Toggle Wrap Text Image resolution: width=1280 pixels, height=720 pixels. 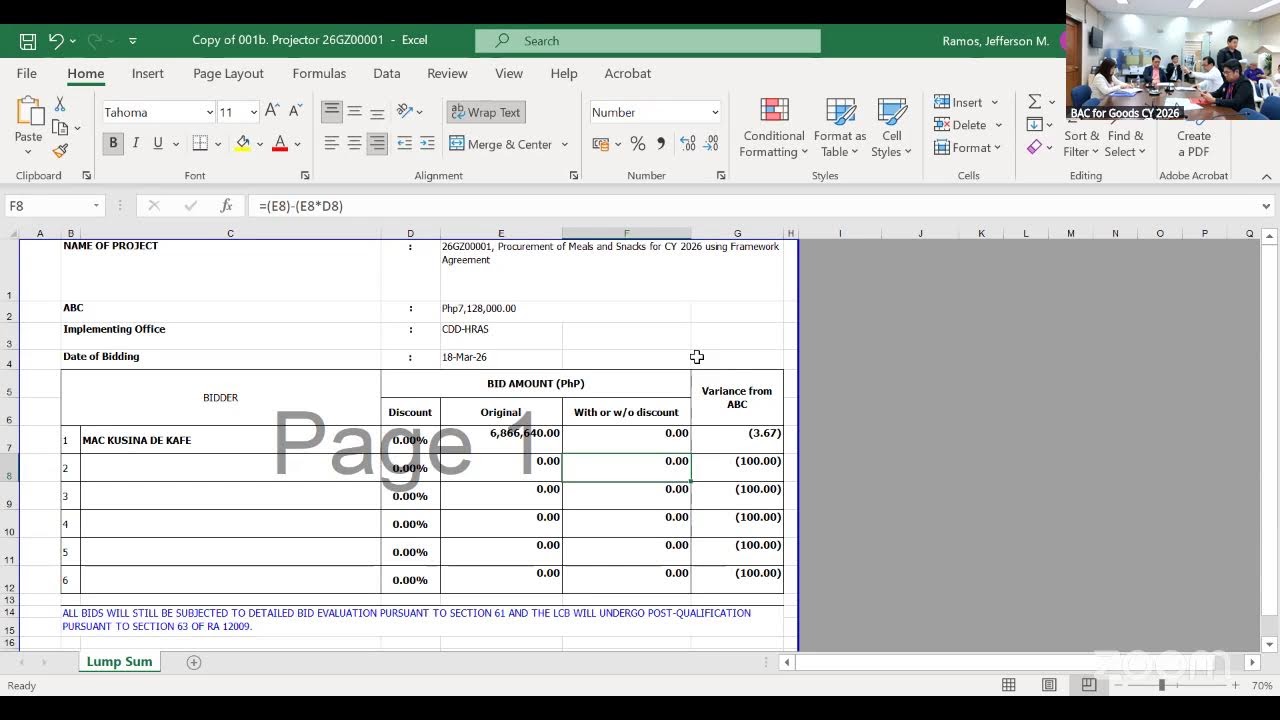pos(485,112)
